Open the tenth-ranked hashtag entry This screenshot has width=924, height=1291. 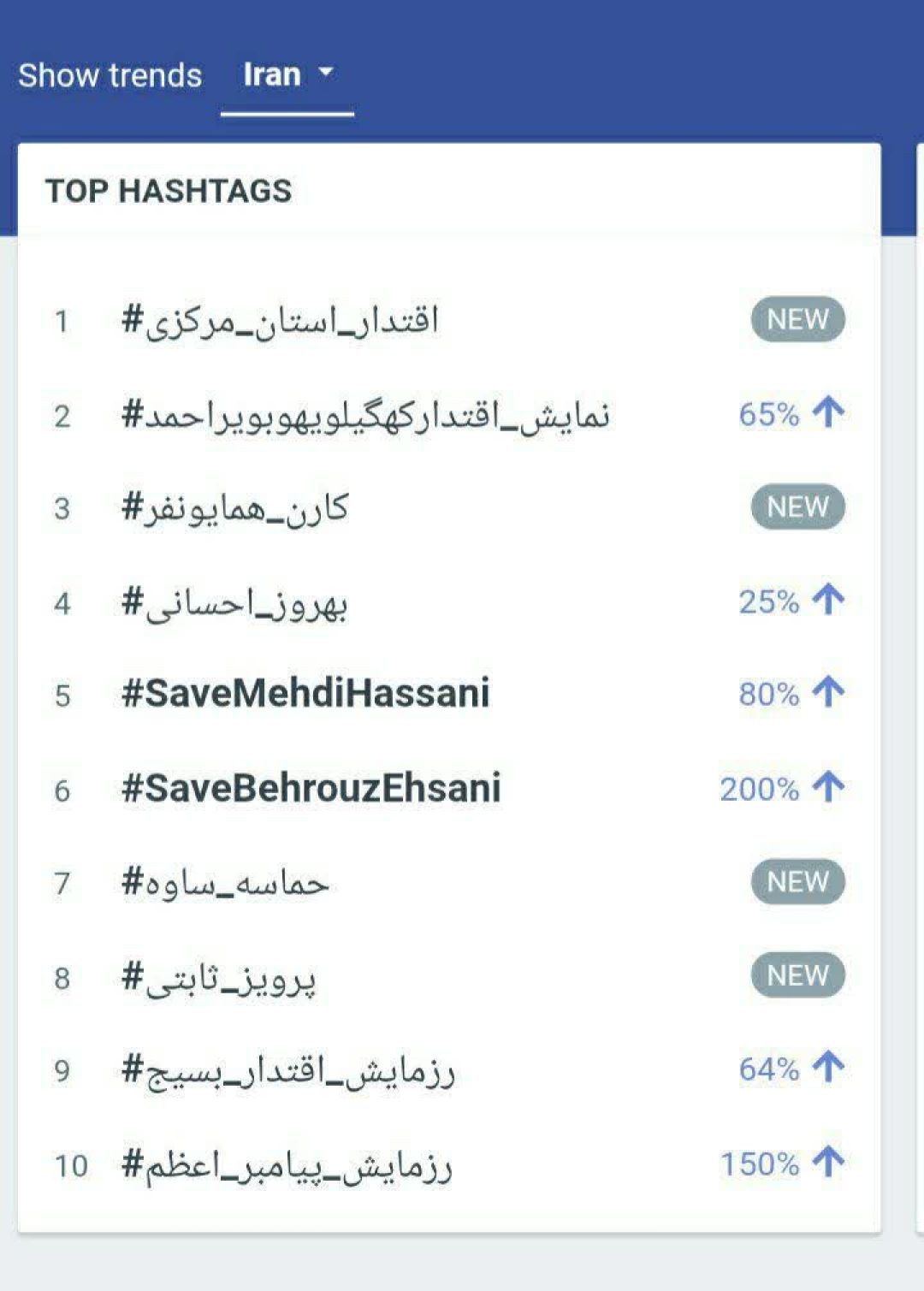coord(287,1165)
